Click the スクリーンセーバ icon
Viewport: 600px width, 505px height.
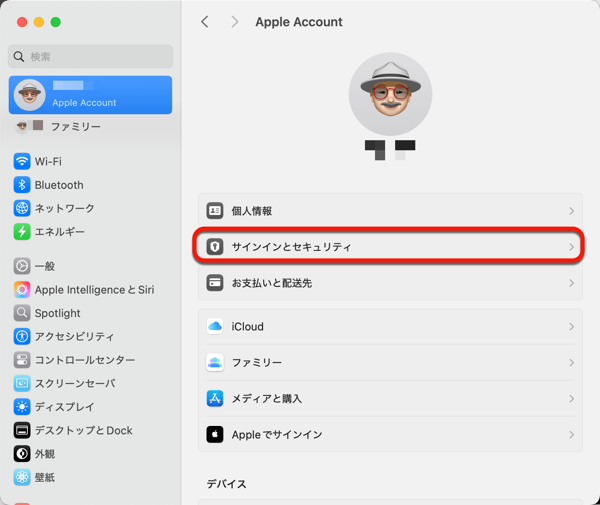[x=22, y=383]
